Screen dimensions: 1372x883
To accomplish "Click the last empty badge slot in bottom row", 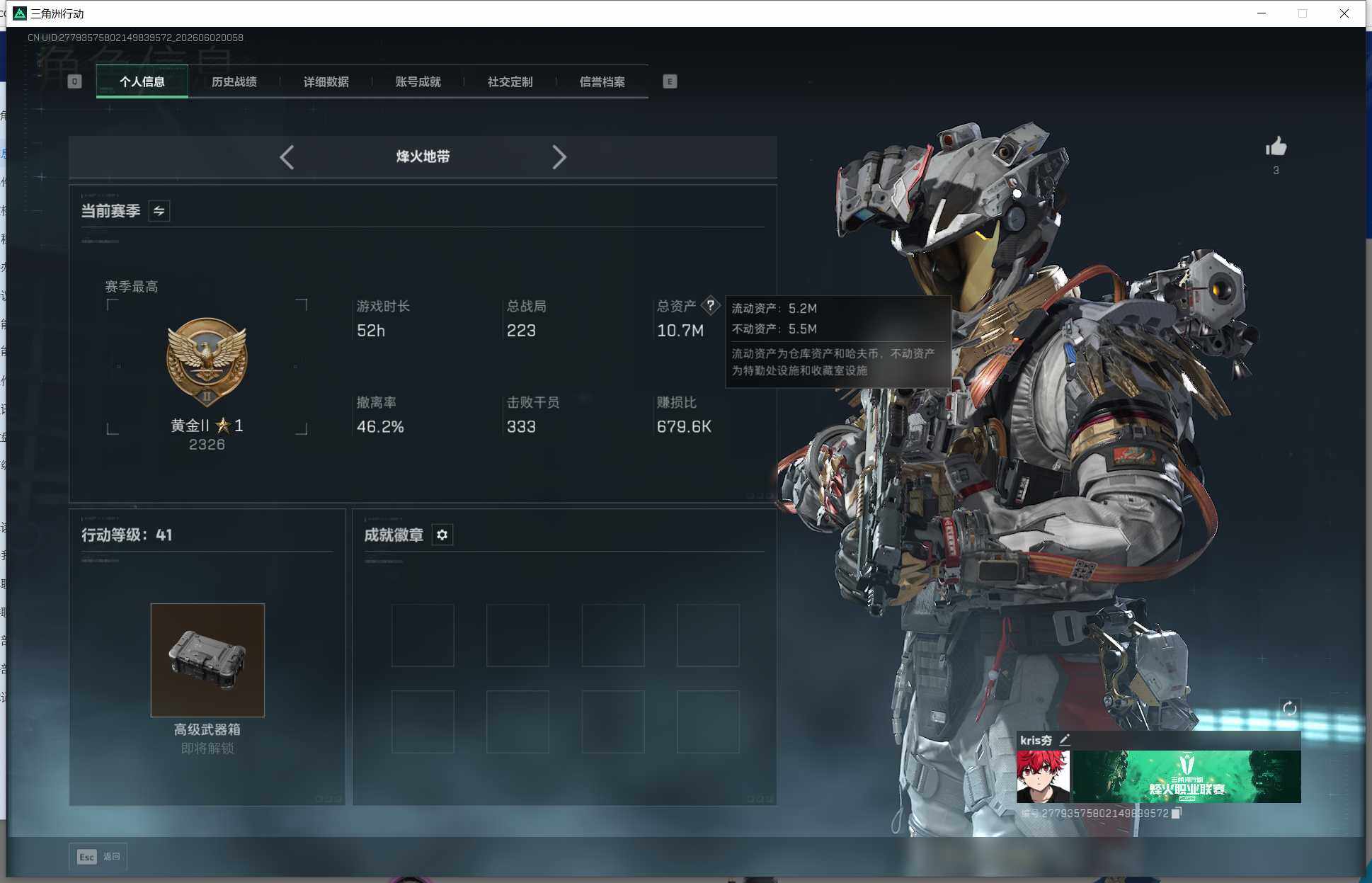I will tap(708, 722).
